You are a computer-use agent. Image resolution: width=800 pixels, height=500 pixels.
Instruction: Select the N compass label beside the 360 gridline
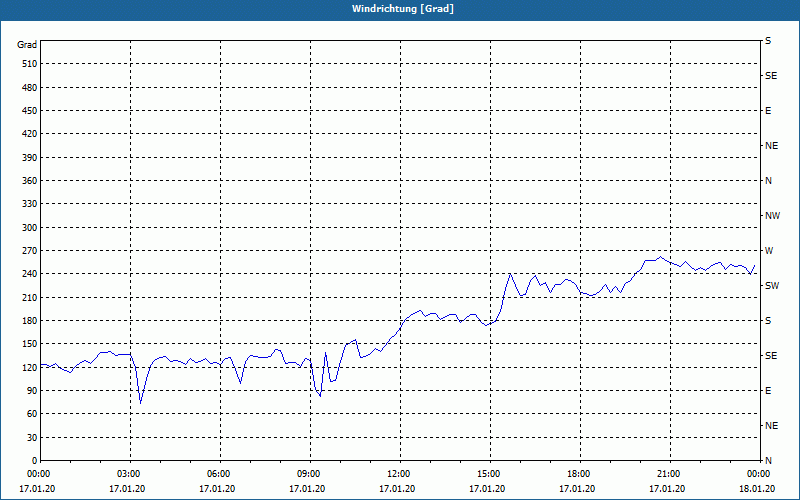[768, 181]
